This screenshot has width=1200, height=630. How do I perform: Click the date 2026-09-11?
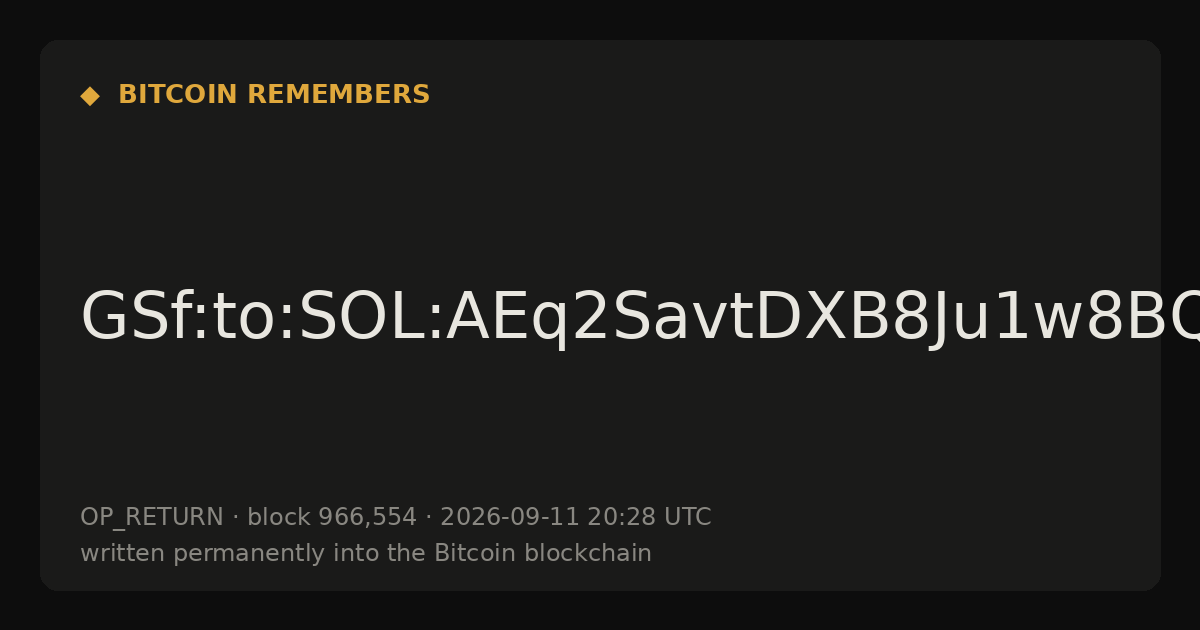[509, 518]
